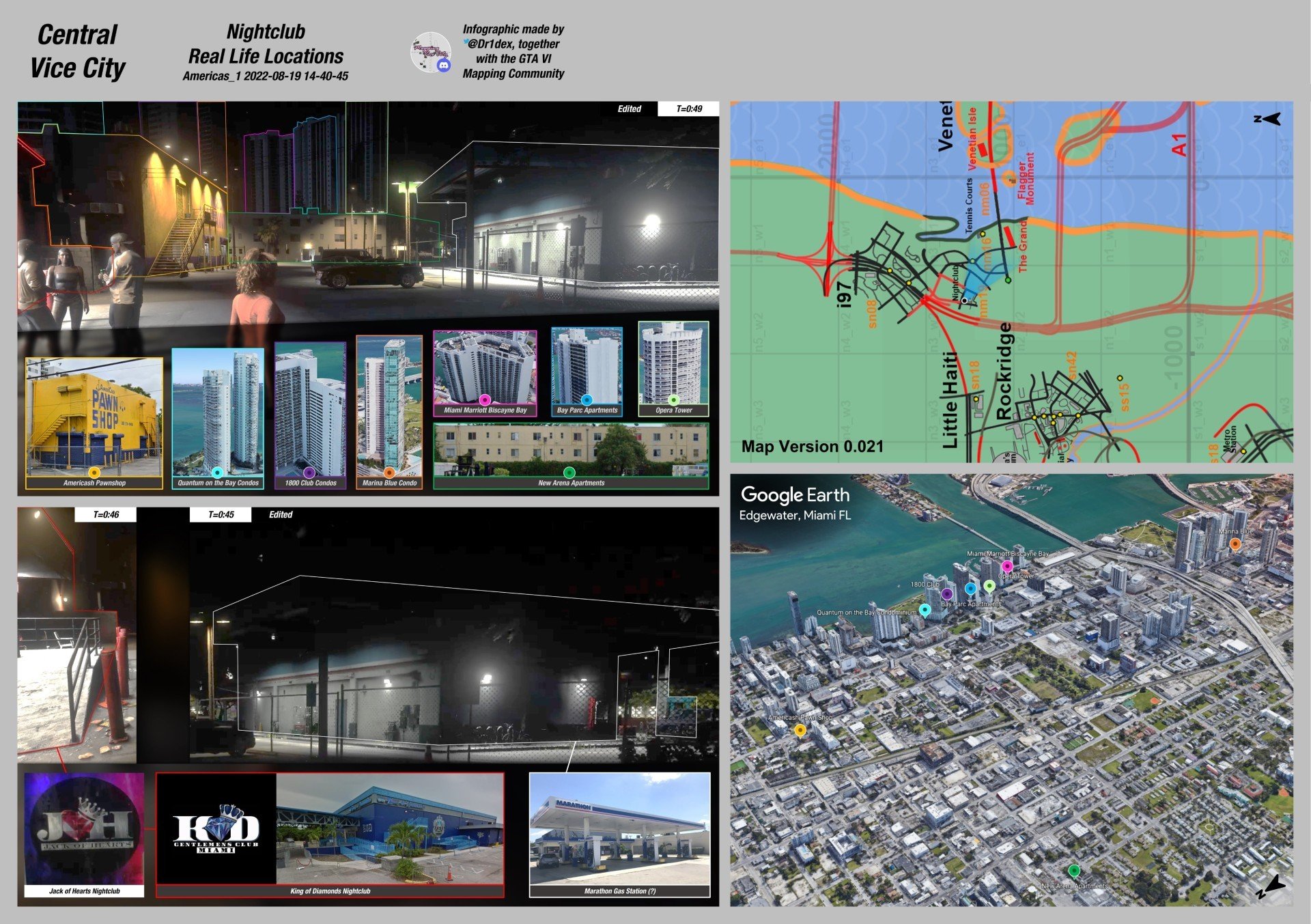Click the GTA VI Mapping Community round logo

pyautogui.click(x=429, y=51)
